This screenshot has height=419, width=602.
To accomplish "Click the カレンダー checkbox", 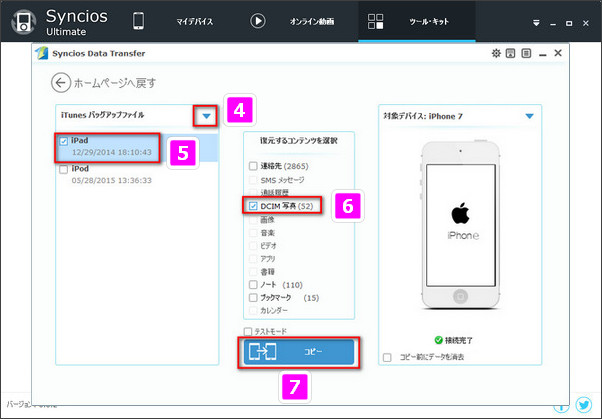I will point(253,310).
